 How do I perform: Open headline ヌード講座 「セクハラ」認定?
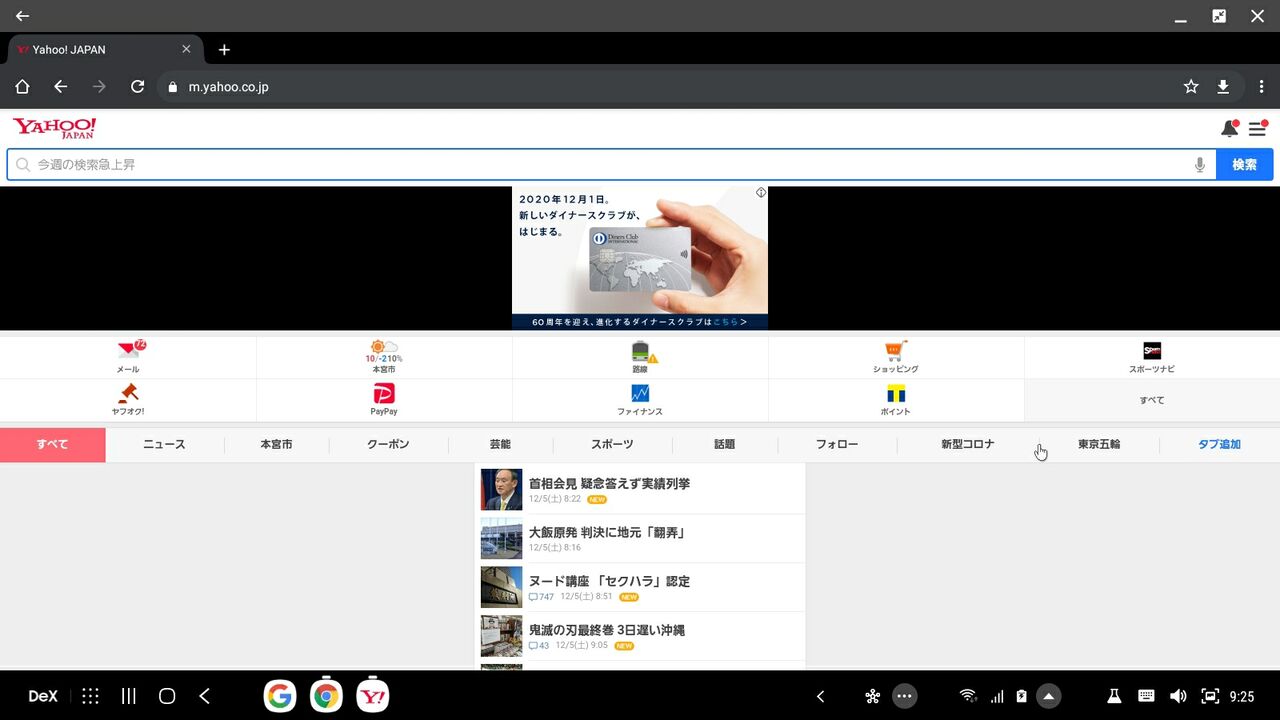pos(609,582)
